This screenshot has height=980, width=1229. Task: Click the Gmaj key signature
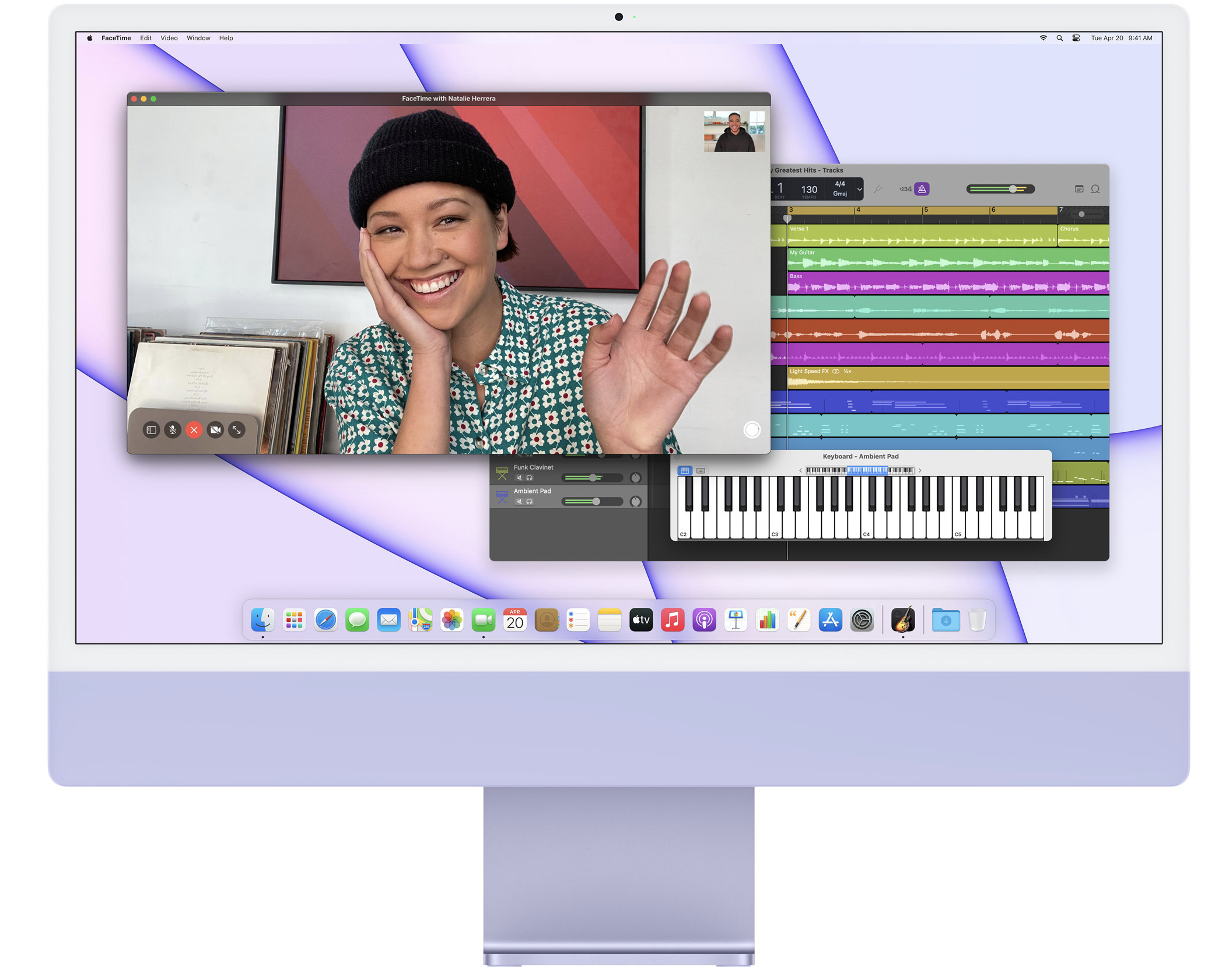(839, 194)
